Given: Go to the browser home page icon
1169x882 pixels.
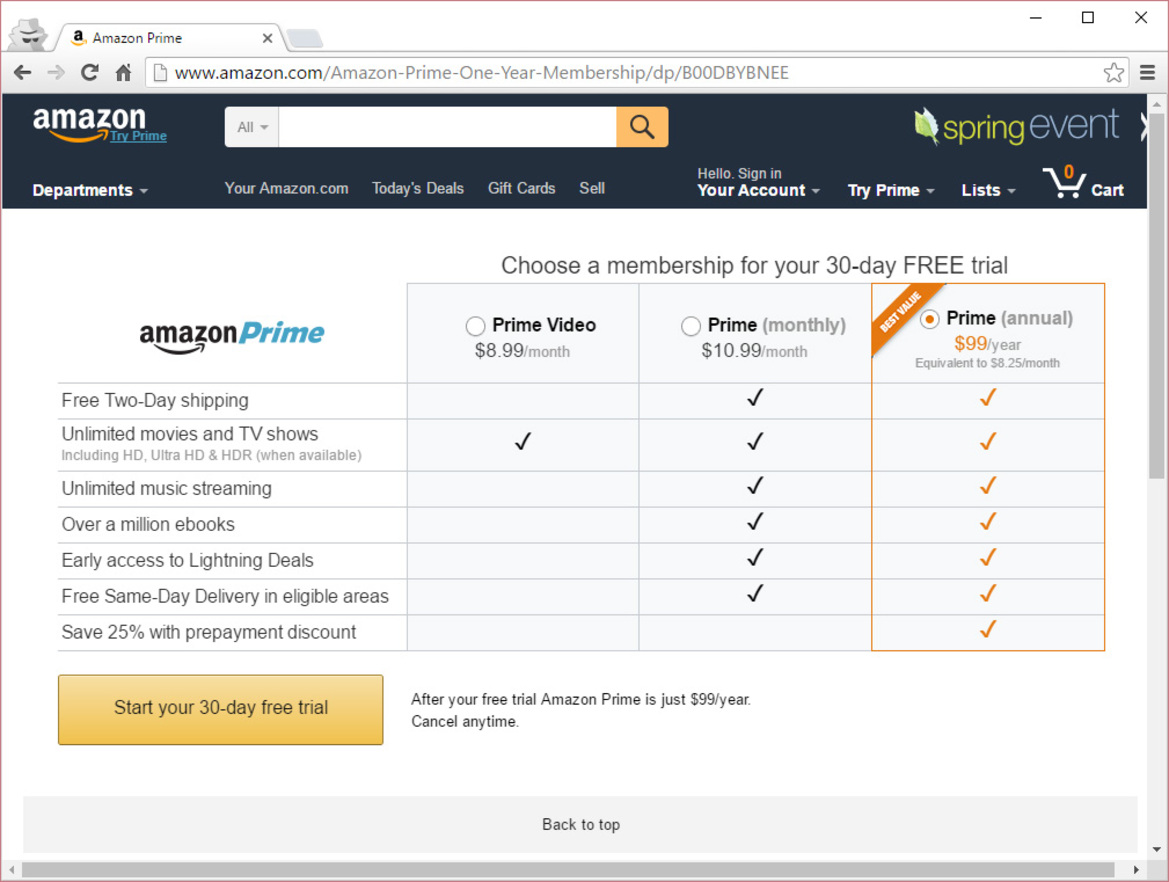Looking at the screenshot, I should coord(124,72).
